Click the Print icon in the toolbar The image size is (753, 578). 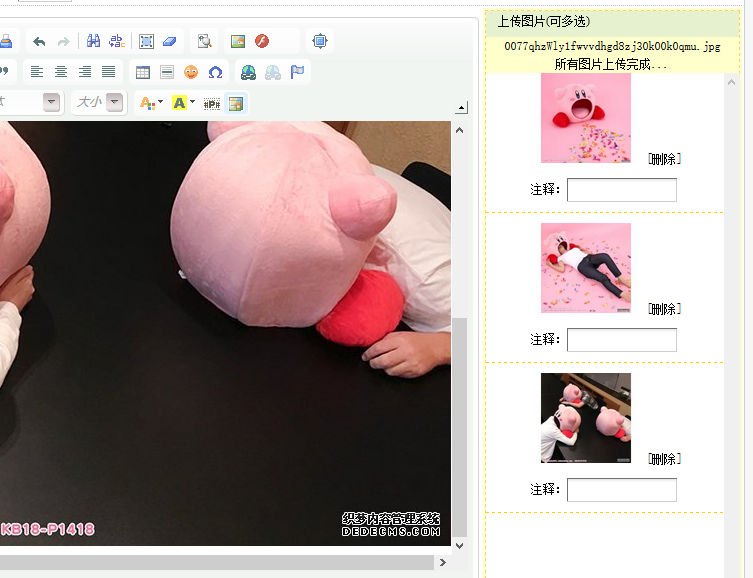pos(6,41)
